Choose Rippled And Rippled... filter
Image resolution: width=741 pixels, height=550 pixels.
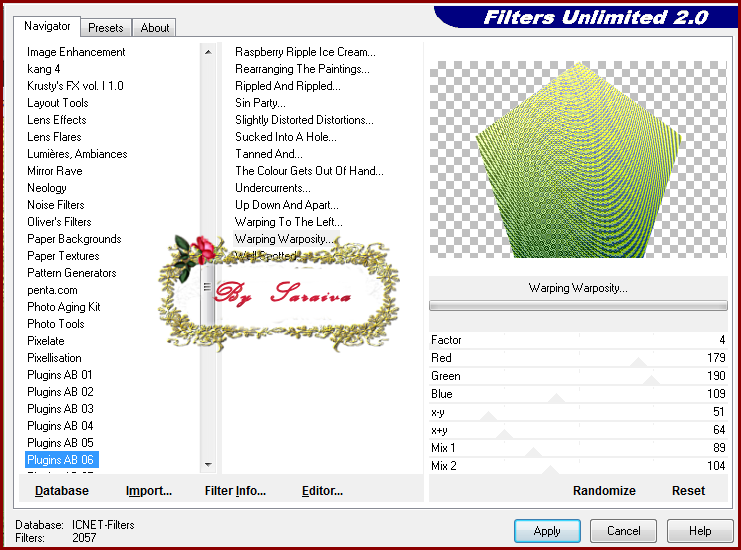[x=288, y=86]
